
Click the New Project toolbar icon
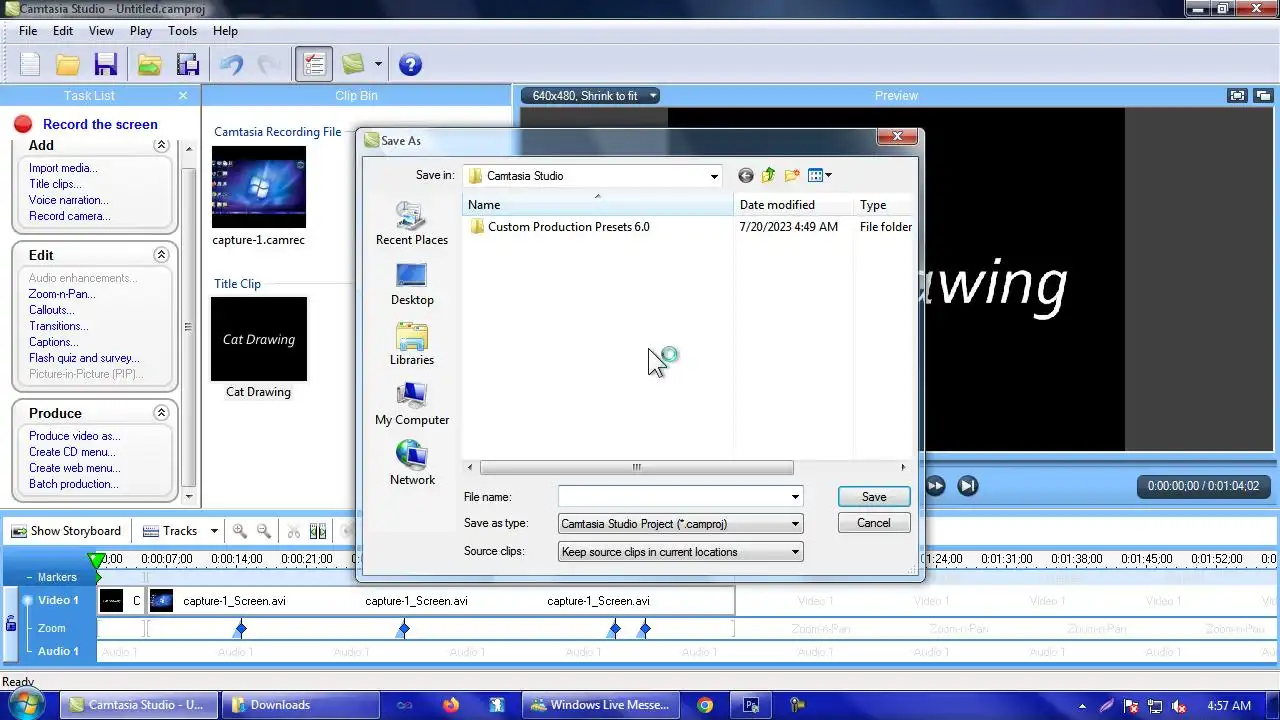point(30,65)
